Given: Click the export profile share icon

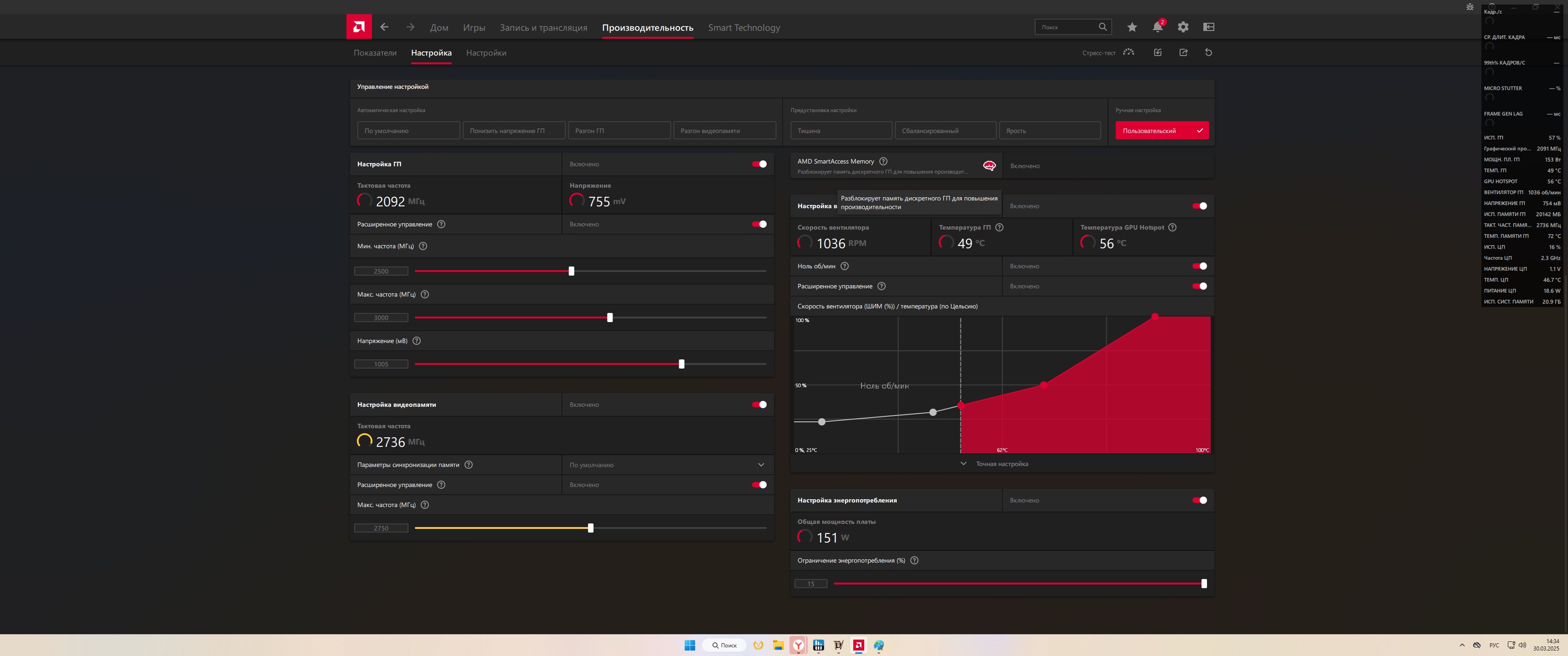Looking at the screenshot, I should [1183, 52].
